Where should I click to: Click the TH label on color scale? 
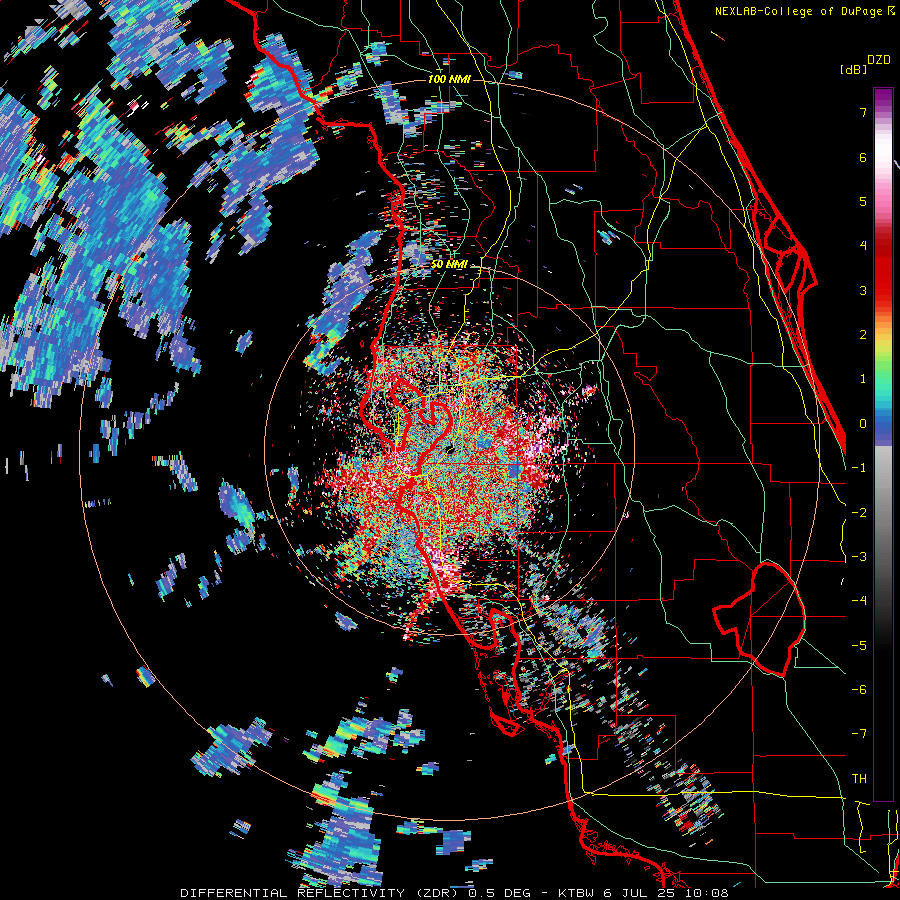859,779
